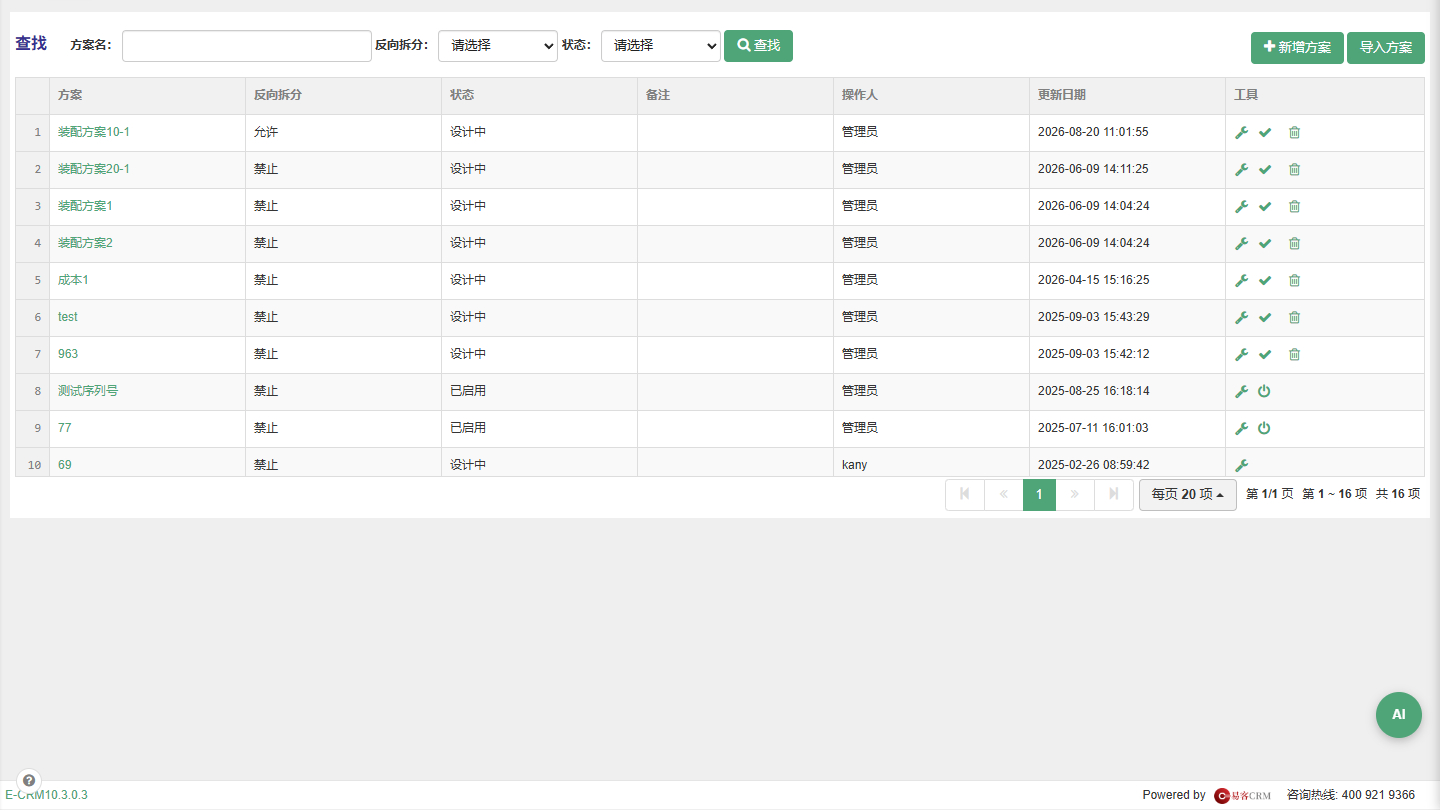The height and width of the screenshot is (810, 1440).
Task: Open the 状态 dropdown filter
Action: 661,46
